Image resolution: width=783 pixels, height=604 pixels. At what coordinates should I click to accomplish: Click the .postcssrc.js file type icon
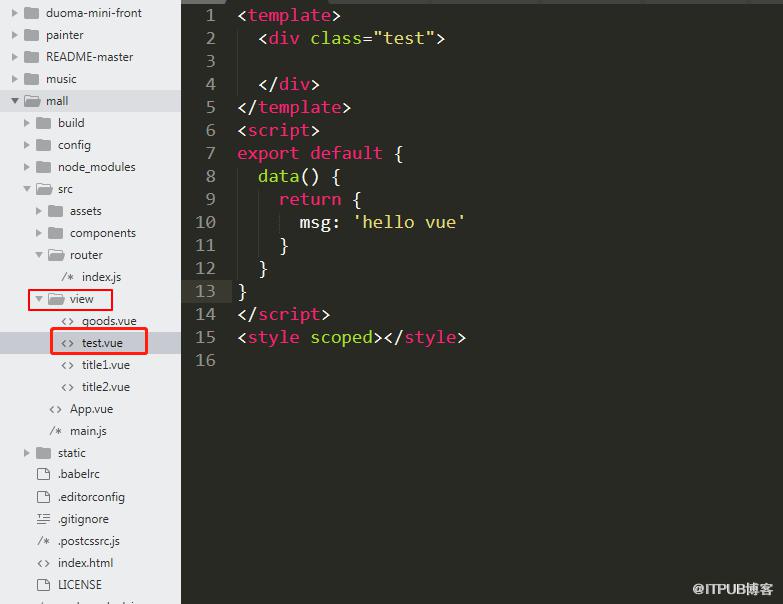(43, 541)
